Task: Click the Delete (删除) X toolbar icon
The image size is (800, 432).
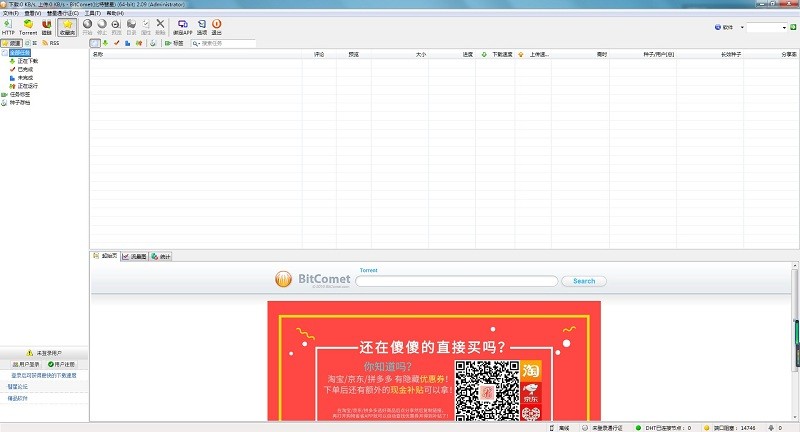Action: [x=160, y=26]
